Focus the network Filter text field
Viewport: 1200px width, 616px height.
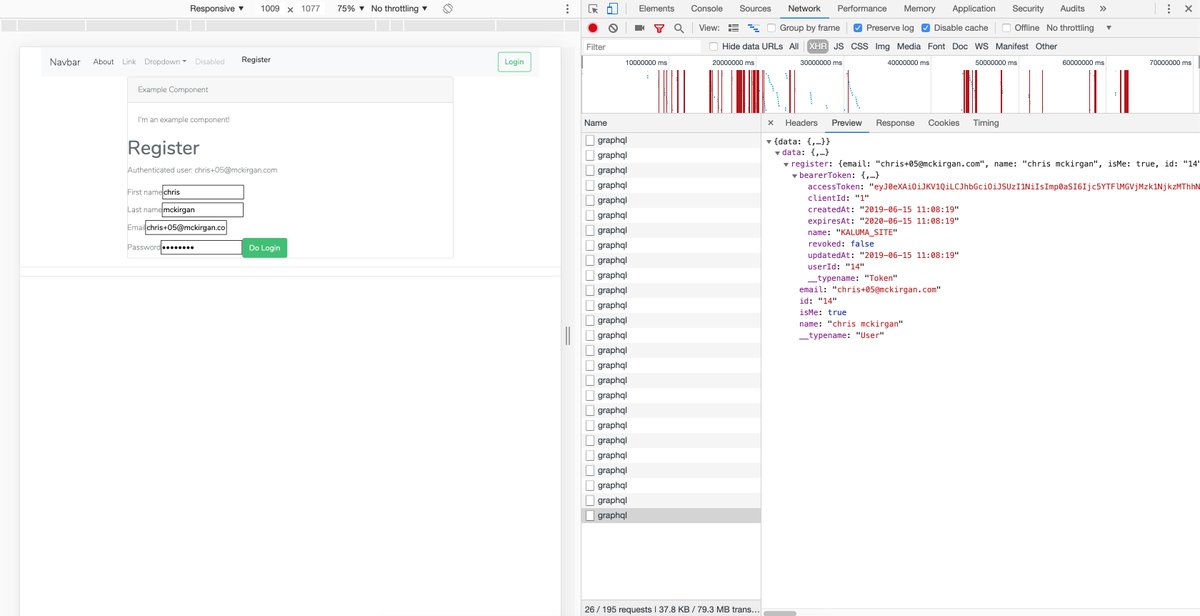point(642,46)
